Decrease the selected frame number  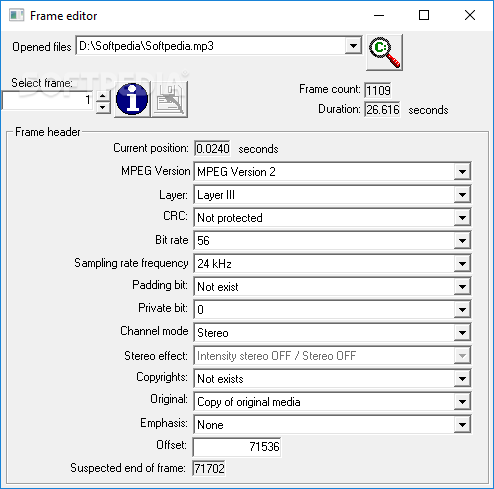click(103, 108)
